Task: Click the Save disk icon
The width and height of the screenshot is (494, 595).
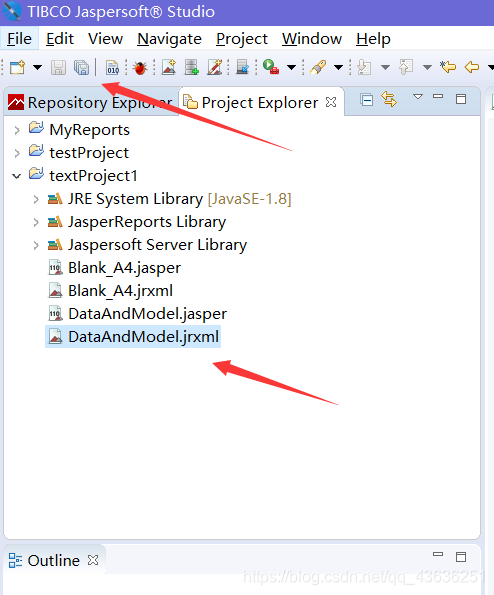Action: (x=58, y=68)
